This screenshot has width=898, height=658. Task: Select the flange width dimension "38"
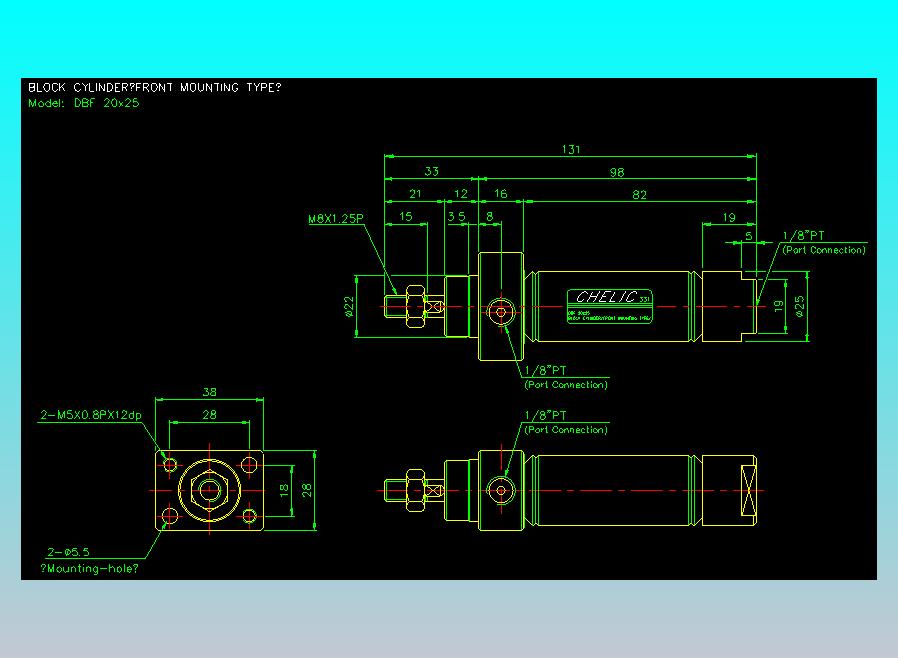coord(210,392)
